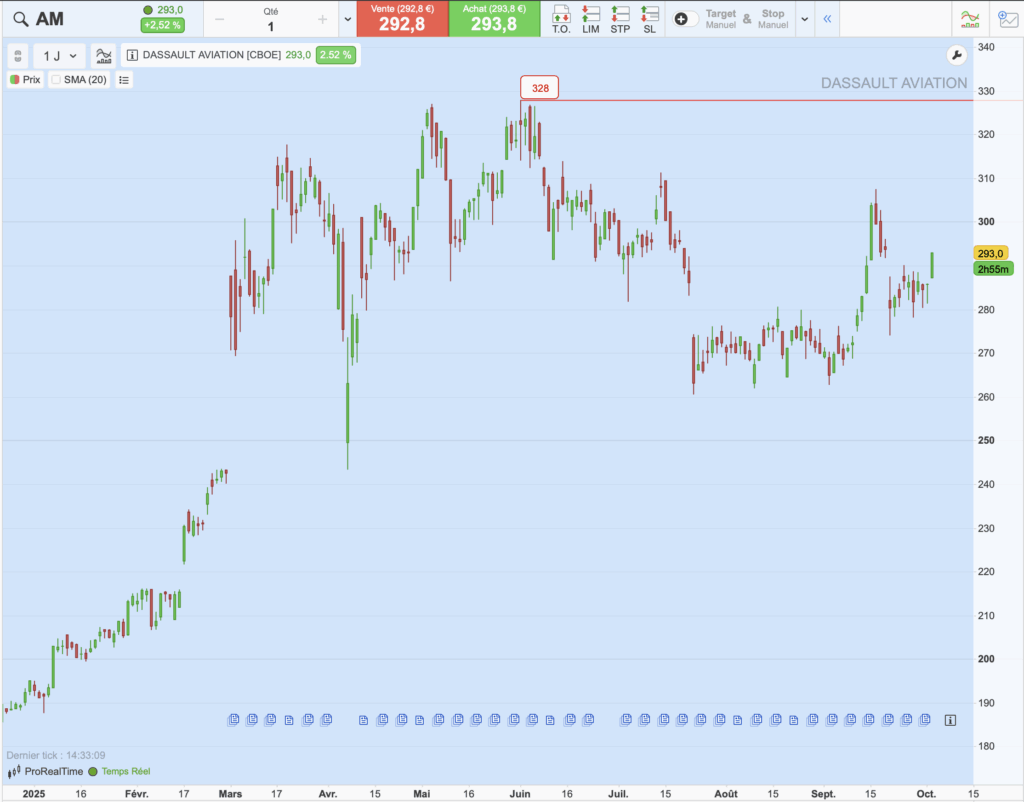Click the Prix color swatch legend

point(15,79)
